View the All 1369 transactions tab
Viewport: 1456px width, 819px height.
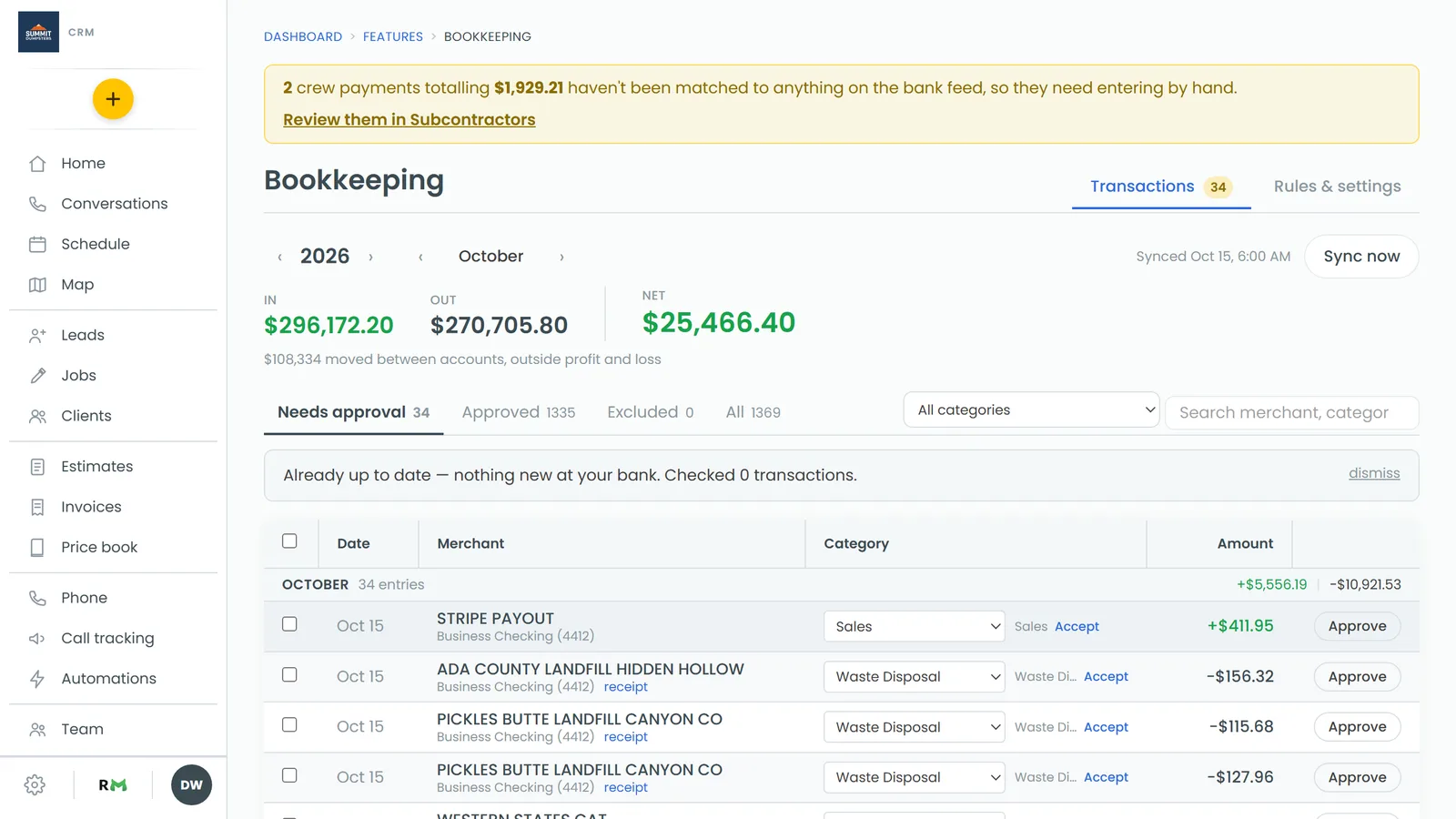coord(753,412)
